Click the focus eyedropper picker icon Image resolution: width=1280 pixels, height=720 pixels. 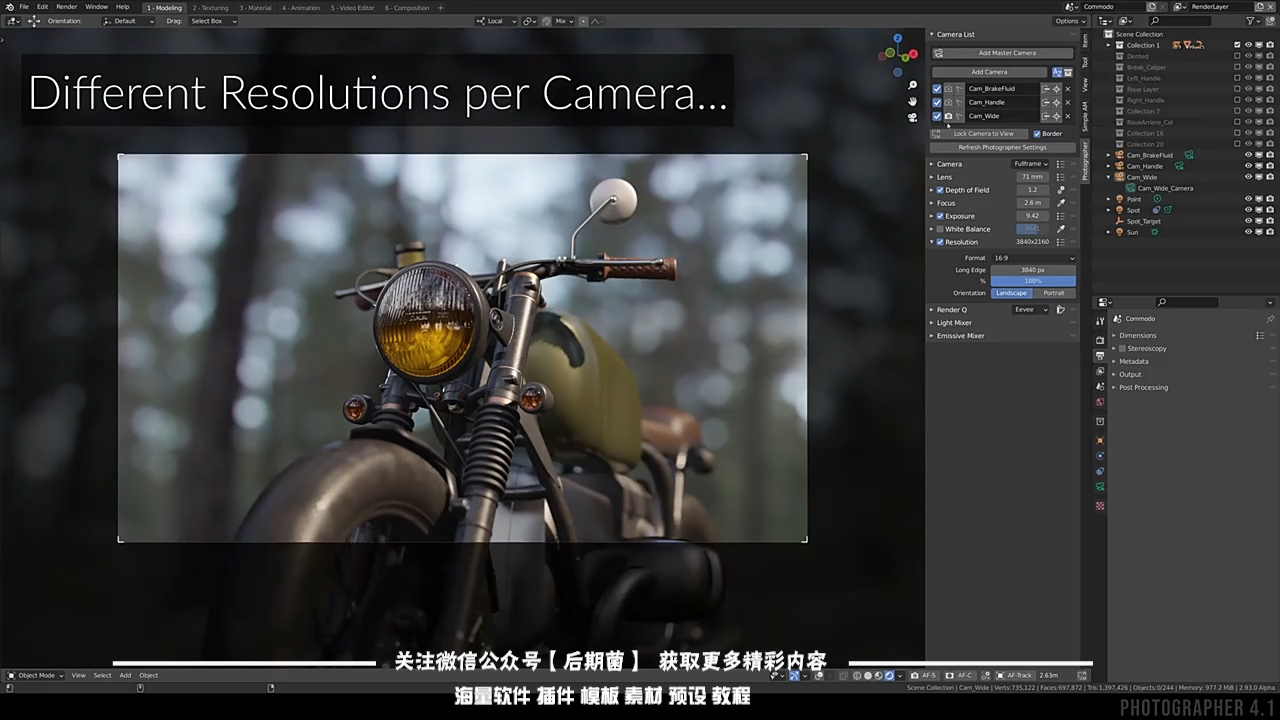point(1061,203)
